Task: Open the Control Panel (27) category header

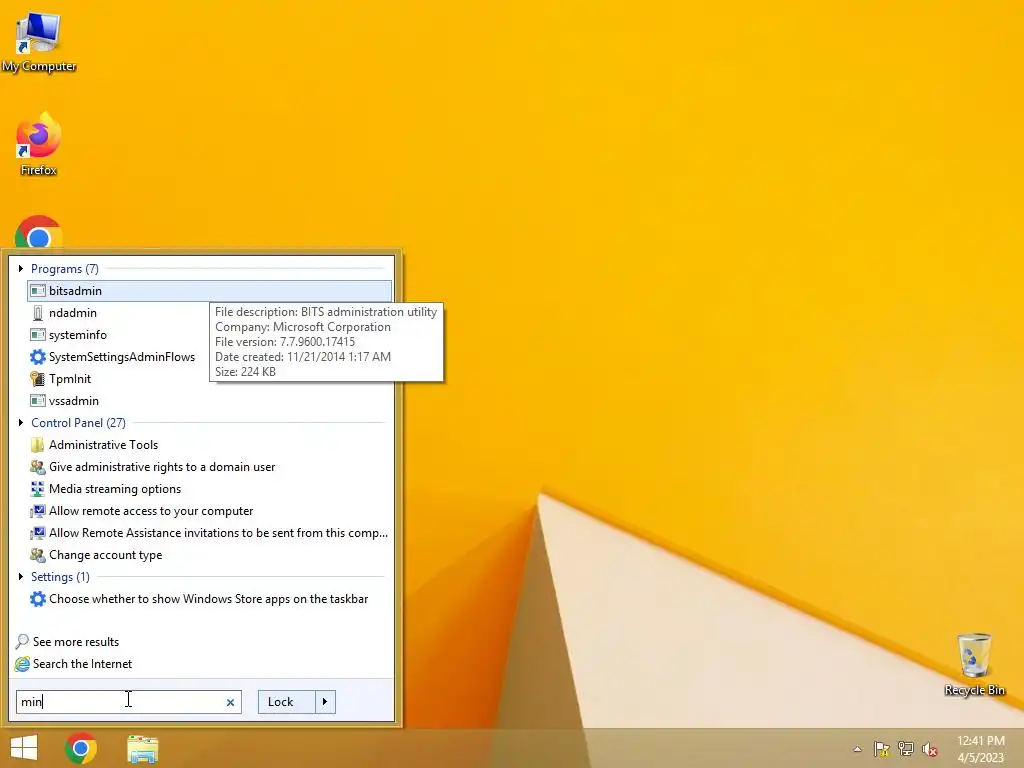Action: 78,423
